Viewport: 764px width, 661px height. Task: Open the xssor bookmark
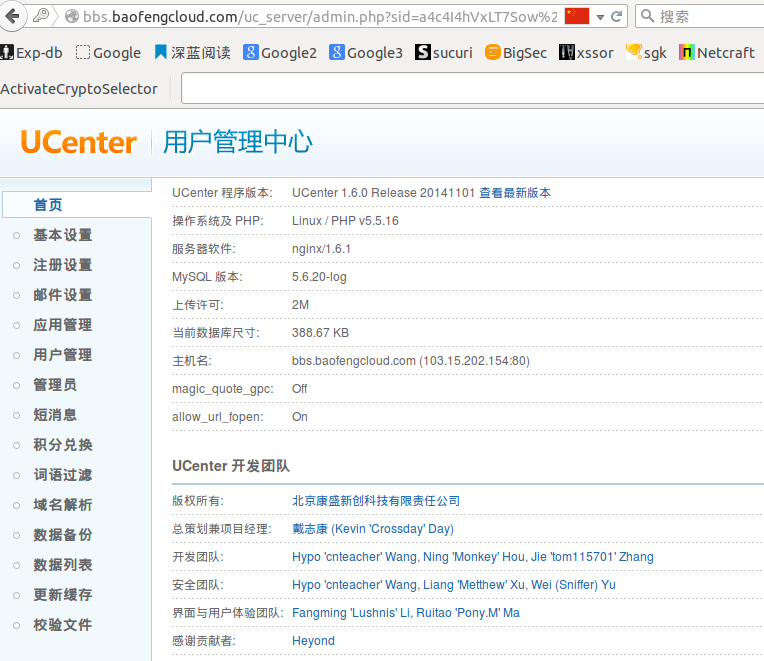[x=586, y=53]
